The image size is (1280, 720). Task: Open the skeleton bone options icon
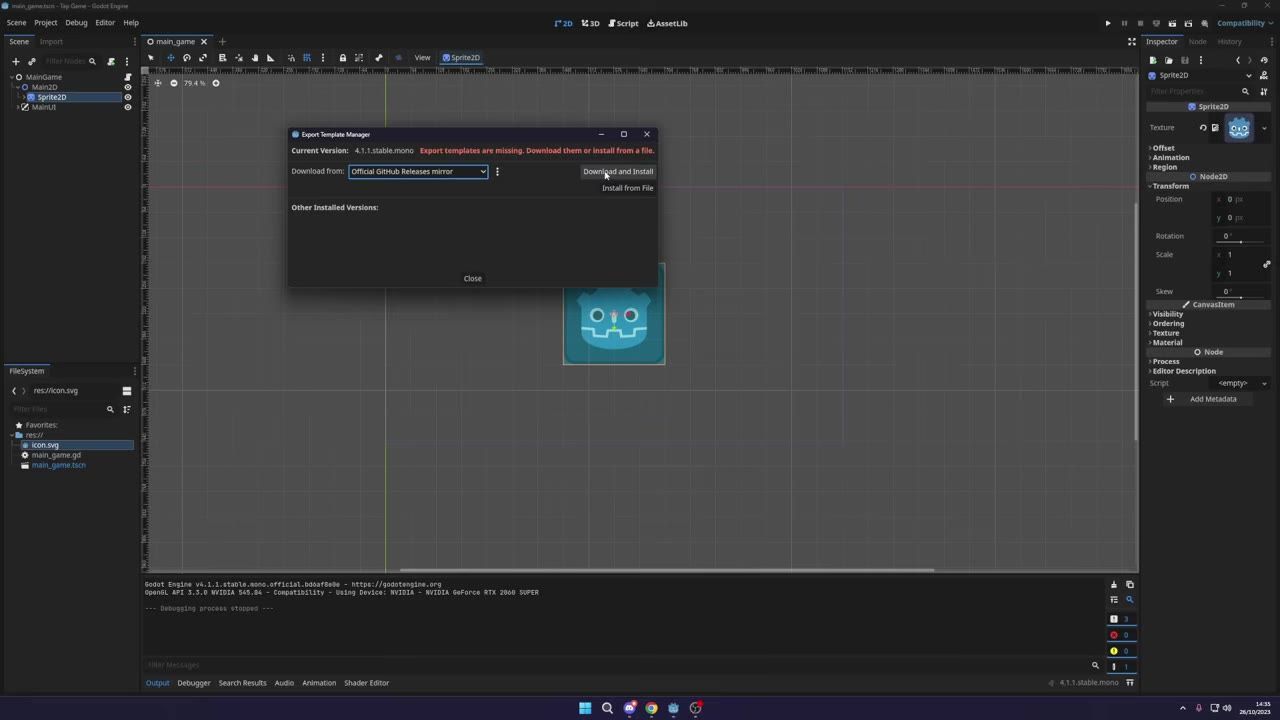pyautogui.click(x=379, y=57)
